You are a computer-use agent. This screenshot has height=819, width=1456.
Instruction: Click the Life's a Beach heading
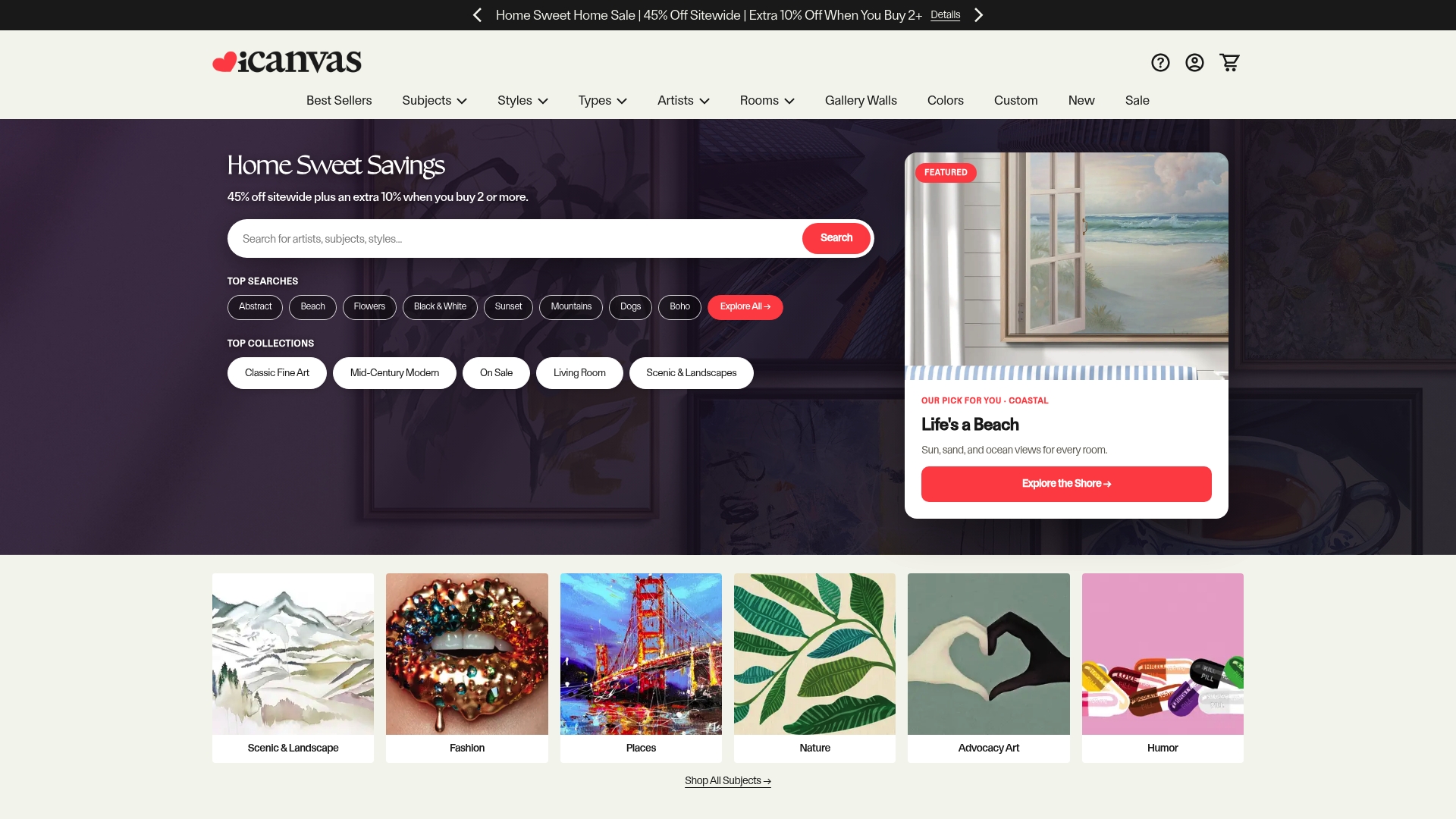(970, 425)
